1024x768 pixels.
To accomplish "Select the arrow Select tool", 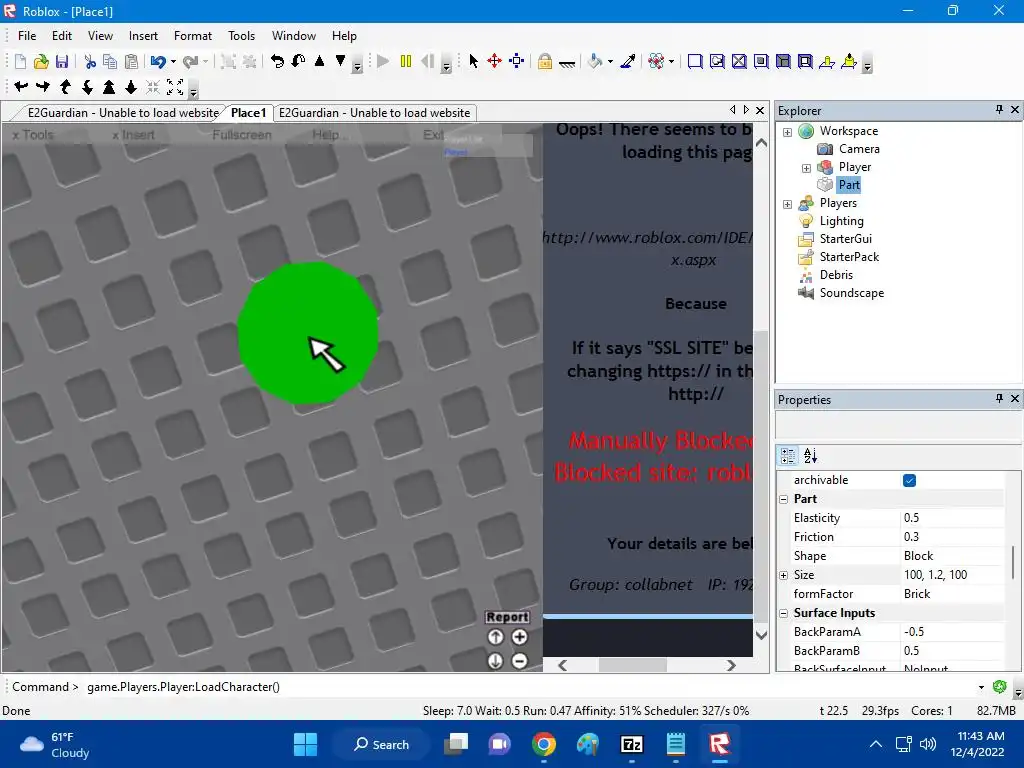I will coord(473,61).
